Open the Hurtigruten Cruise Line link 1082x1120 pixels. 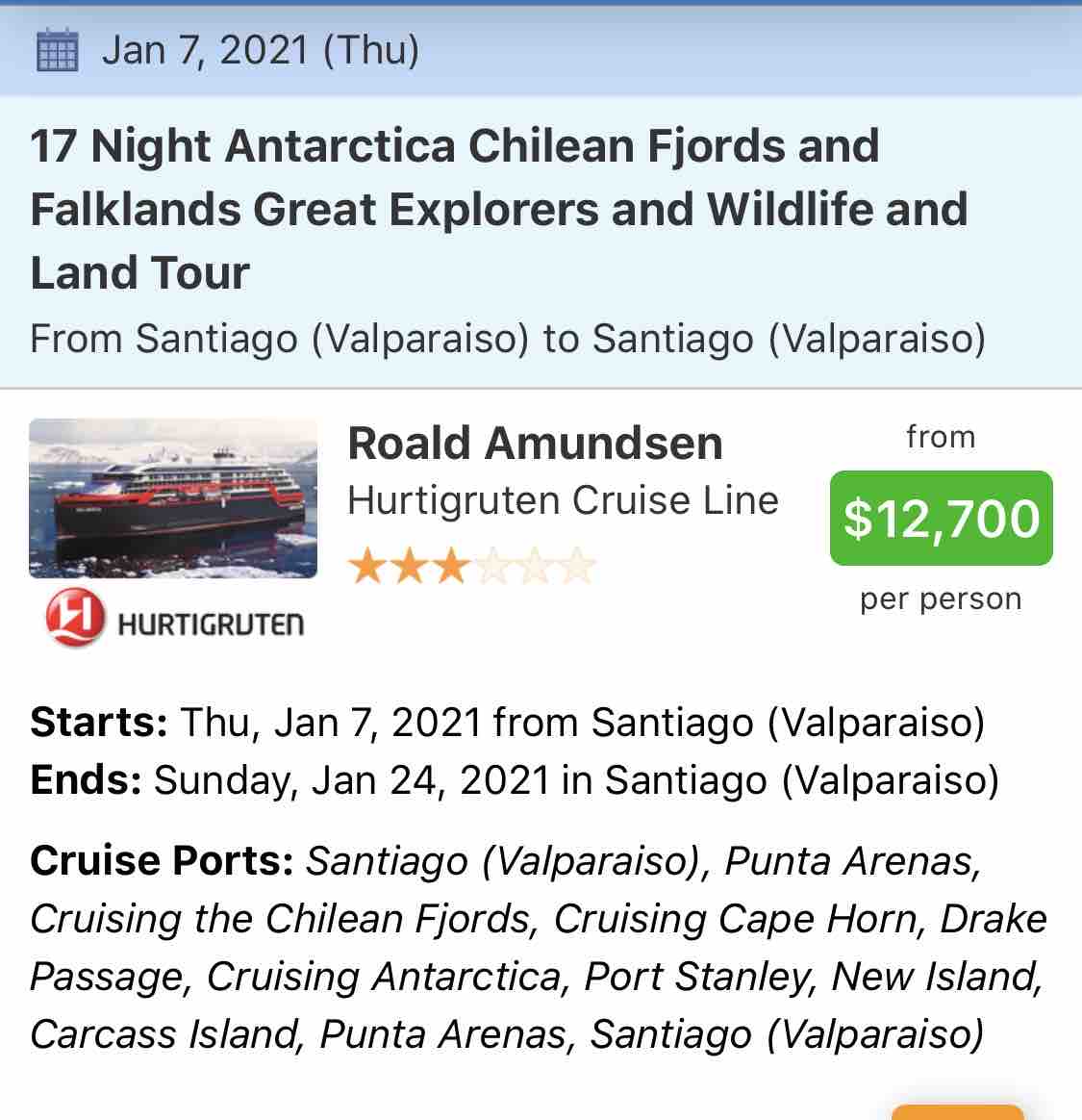(x=563, y=500)
